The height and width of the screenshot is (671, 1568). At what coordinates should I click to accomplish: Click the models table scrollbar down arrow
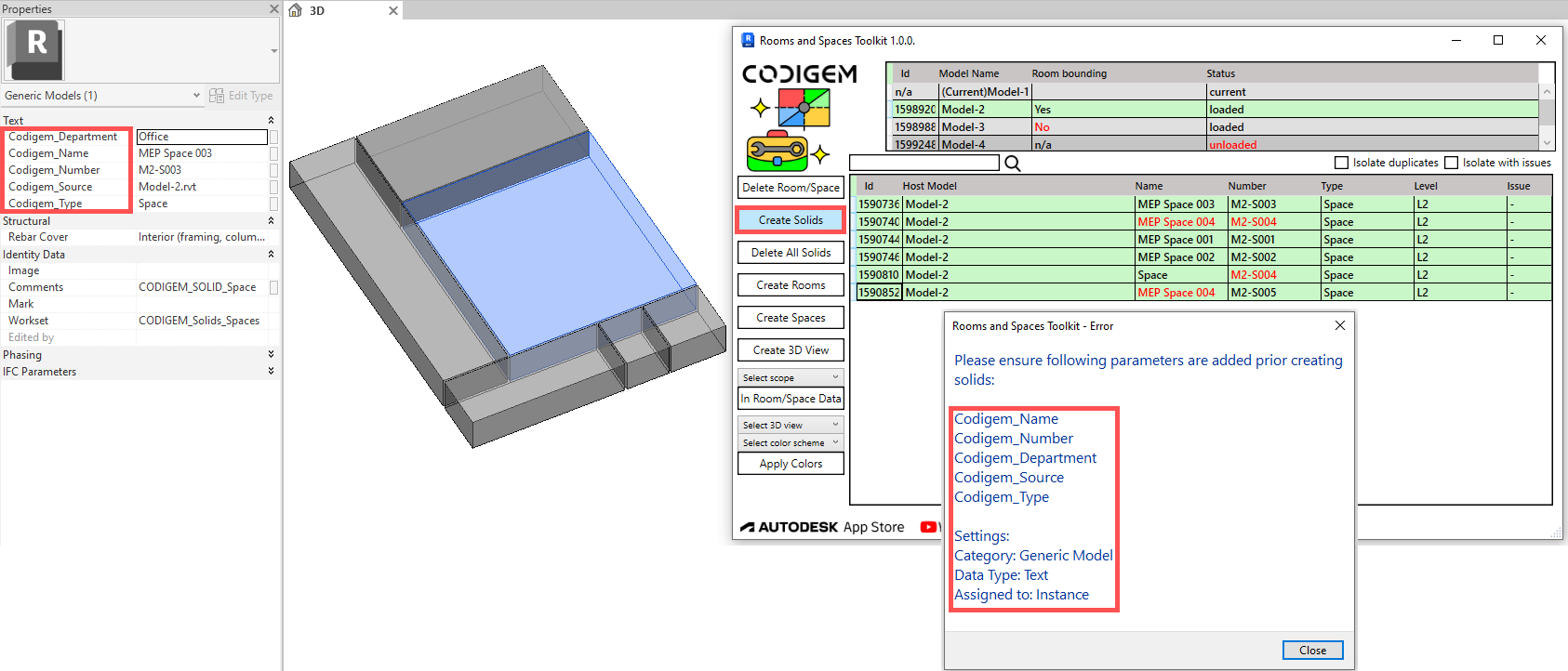click(x=1547, y=142)
